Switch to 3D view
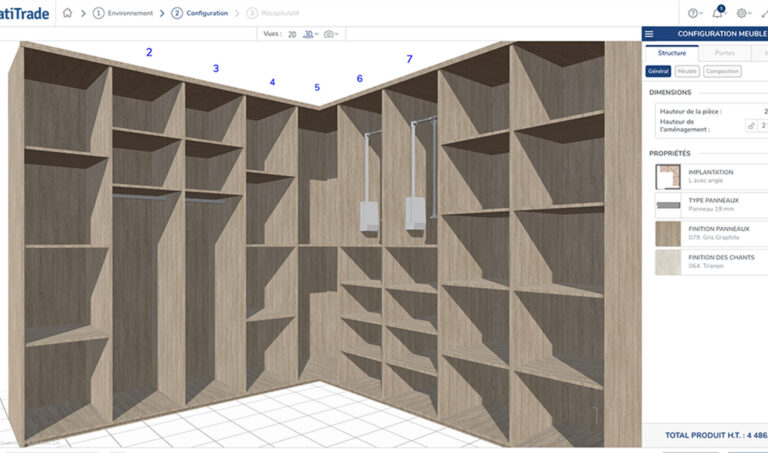768x453 pixels. pos(308,34)
